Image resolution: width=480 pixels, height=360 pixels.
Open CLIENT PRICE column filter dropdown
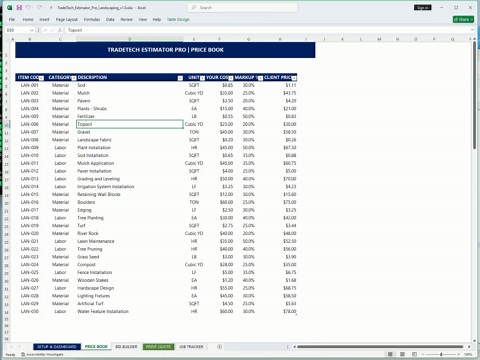point(294,78)
